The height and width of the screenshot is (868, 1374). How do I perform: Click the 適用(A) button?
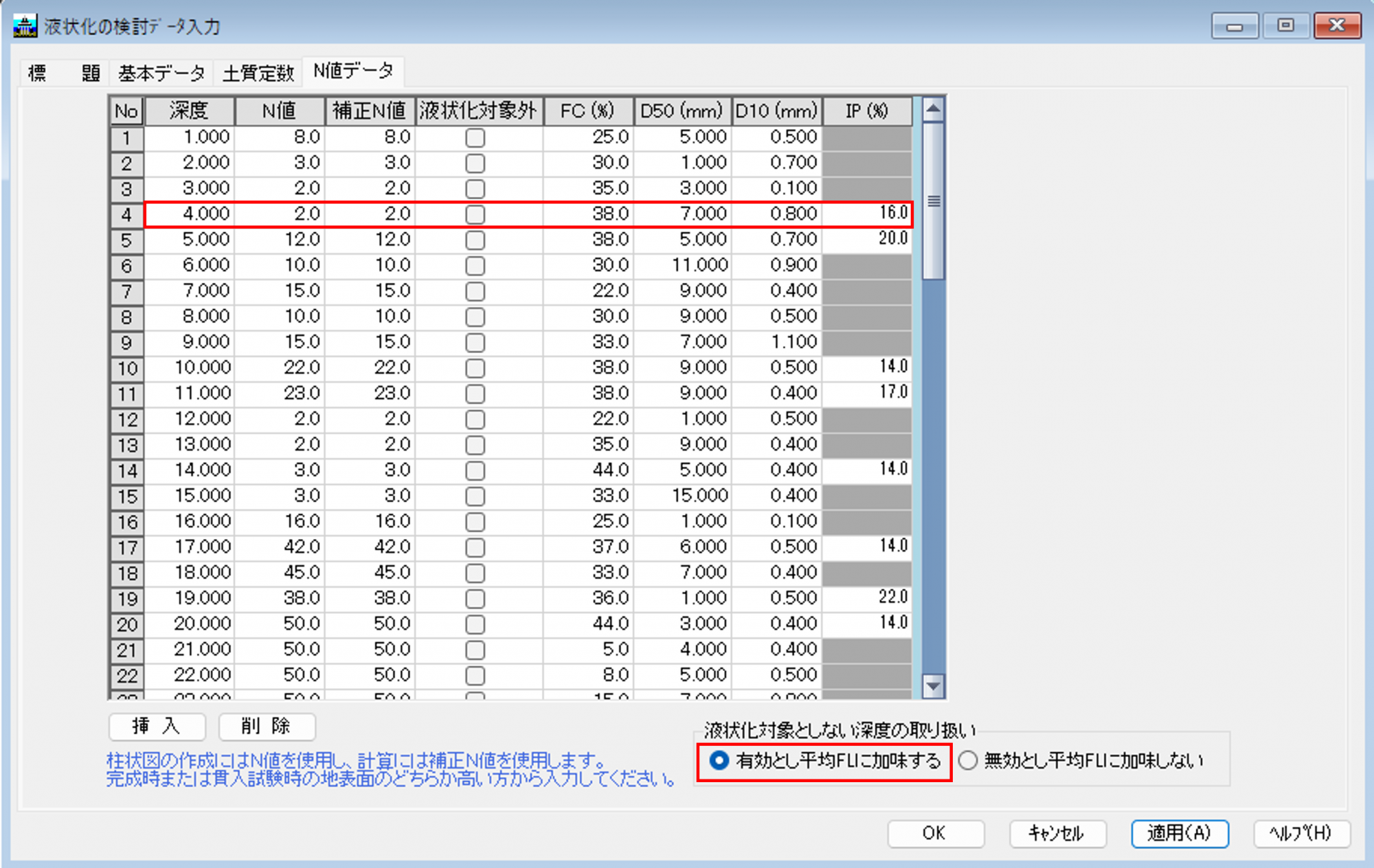[1179, 834]
